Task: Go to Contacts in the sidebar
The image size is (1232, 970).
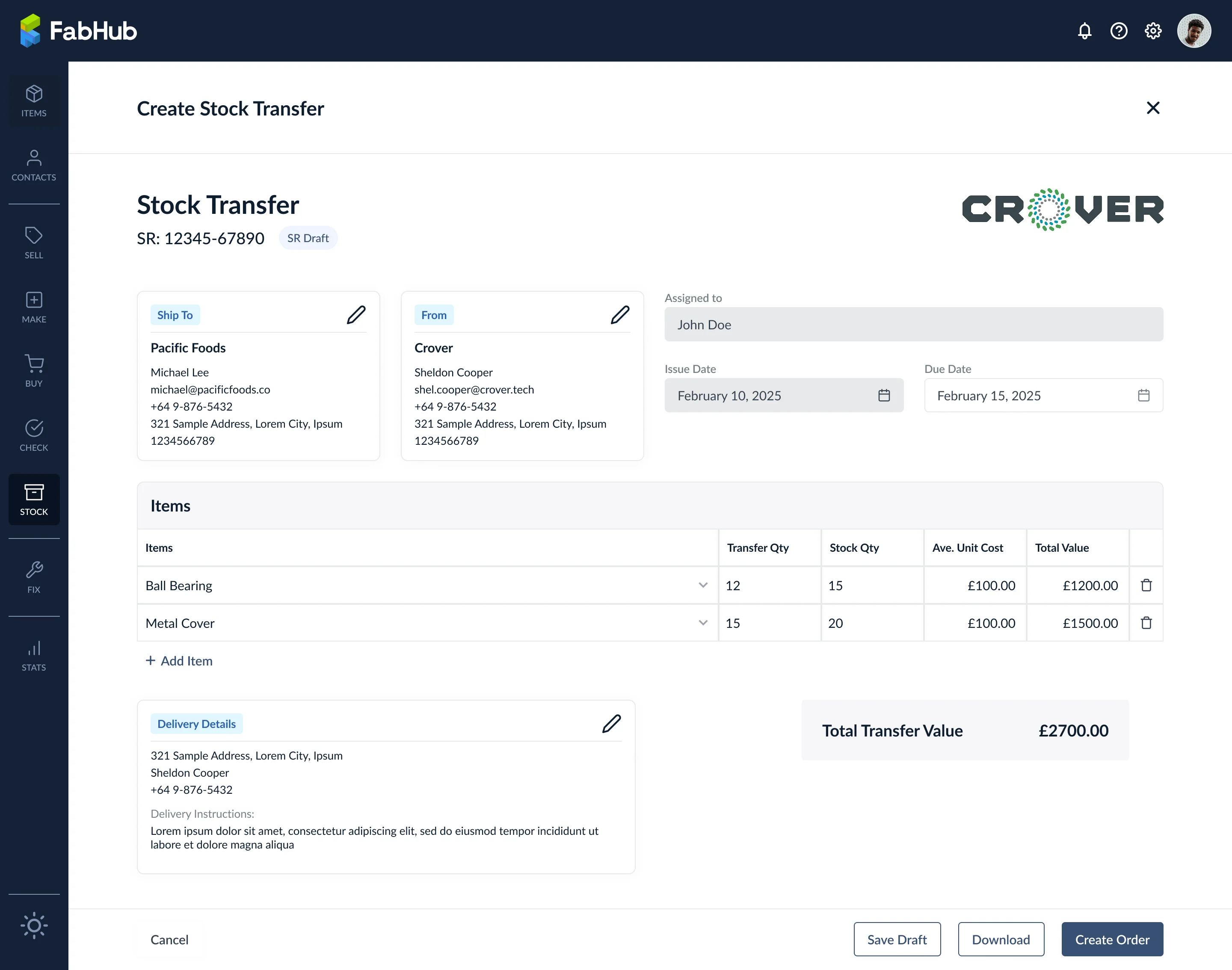Action: coord(34,165)
